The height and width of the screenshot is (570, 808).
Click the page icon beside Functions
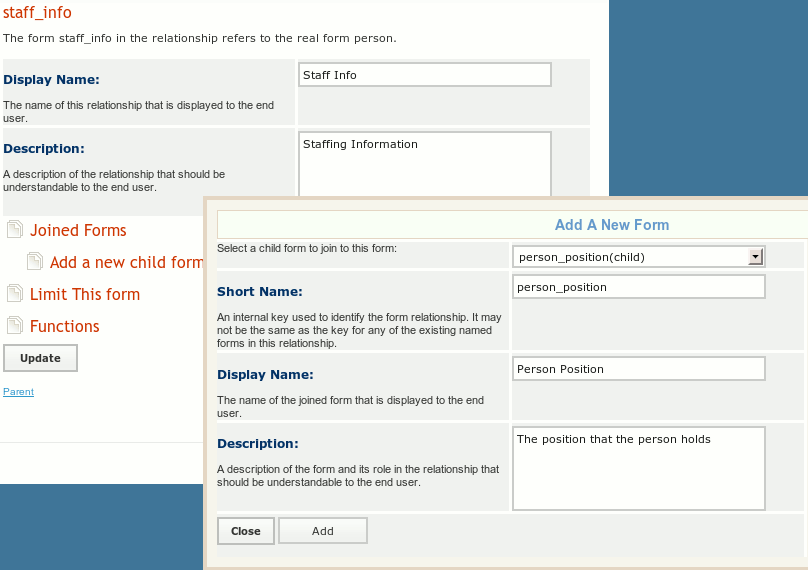(x=15, y=325)
